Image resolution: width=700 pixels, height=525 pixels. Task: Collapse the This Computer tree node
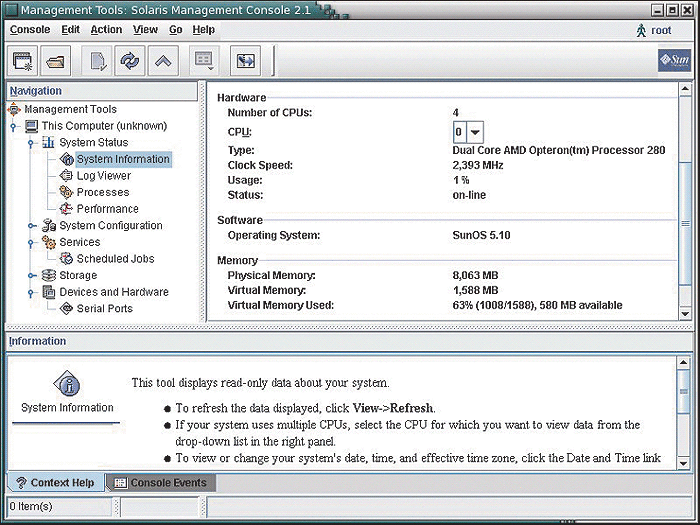click(13, 127)
